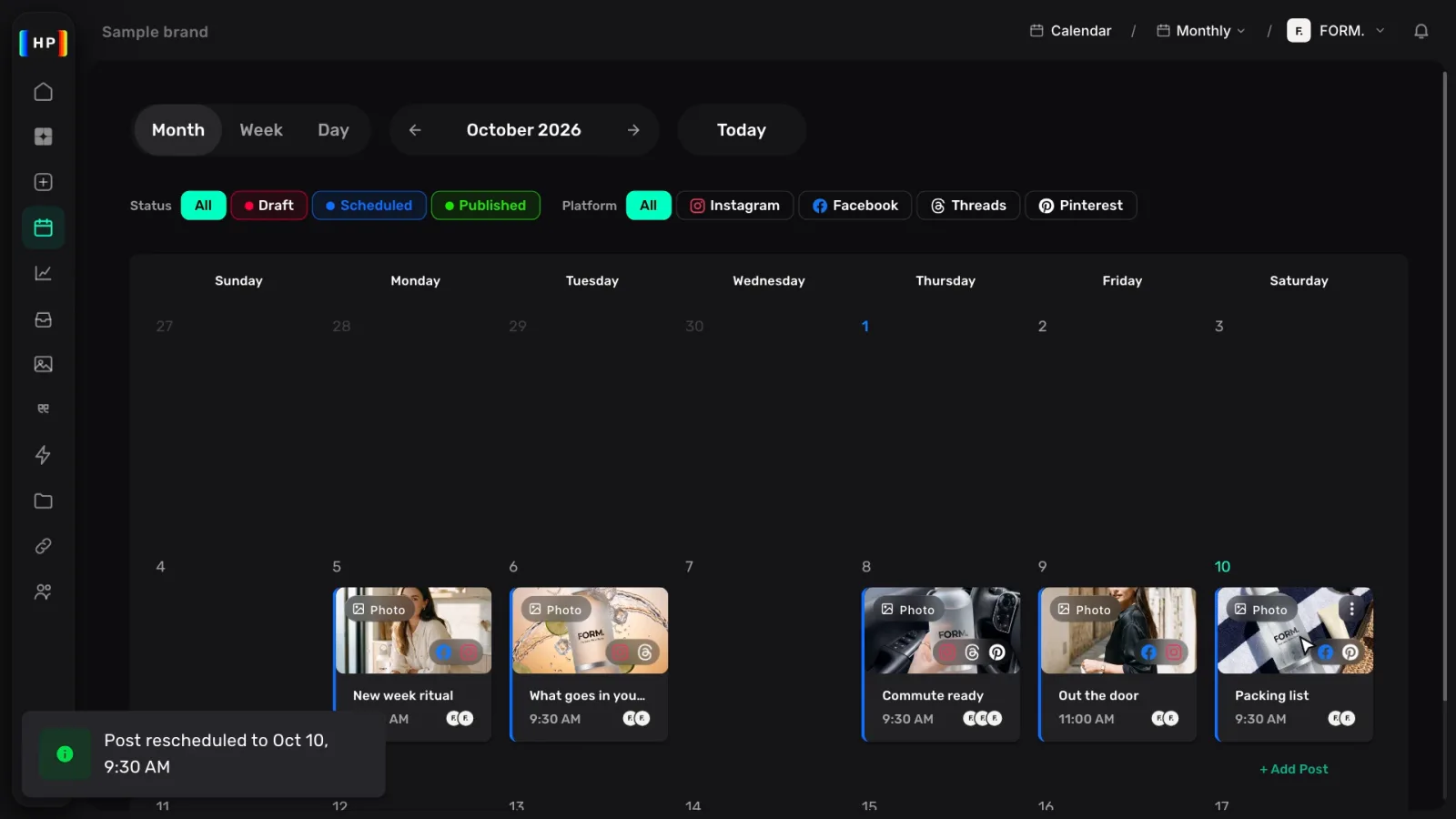Open the FORM. brand dropdown
This screenshot has height=819, width=1456.
1336,31
